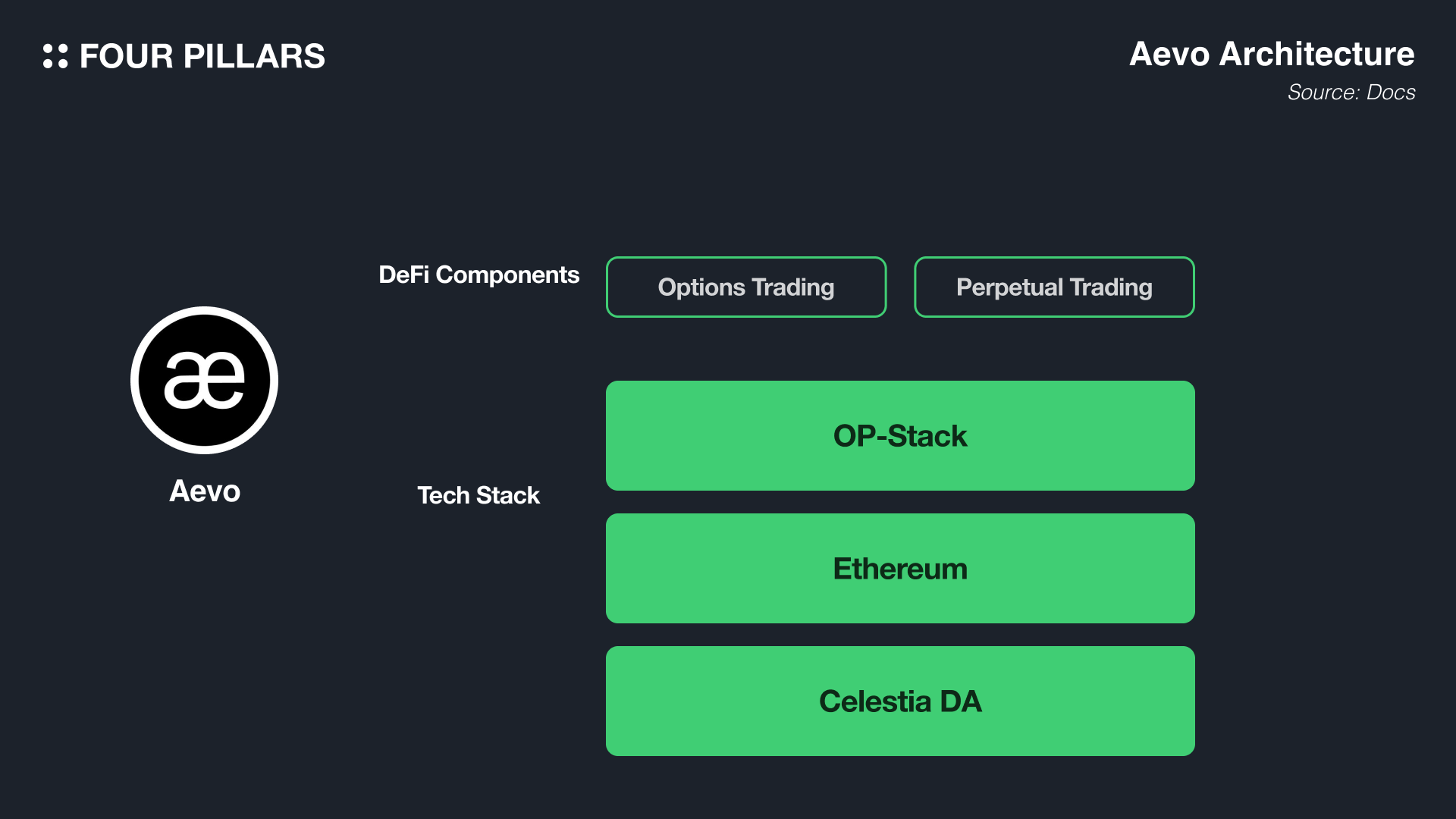Screen dimensions: 1456x819
Task: Click the word Architecture in title
Action: (1316, 54)
